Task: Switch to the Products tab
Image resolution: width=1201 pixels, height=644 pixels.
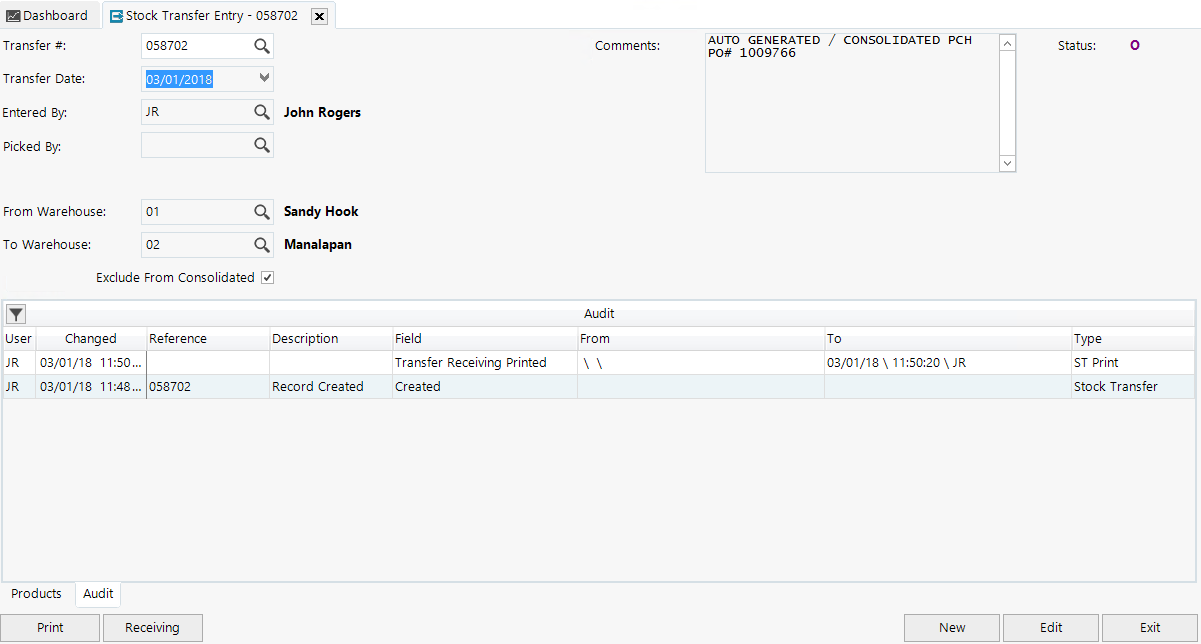Action: click(36, 593)
